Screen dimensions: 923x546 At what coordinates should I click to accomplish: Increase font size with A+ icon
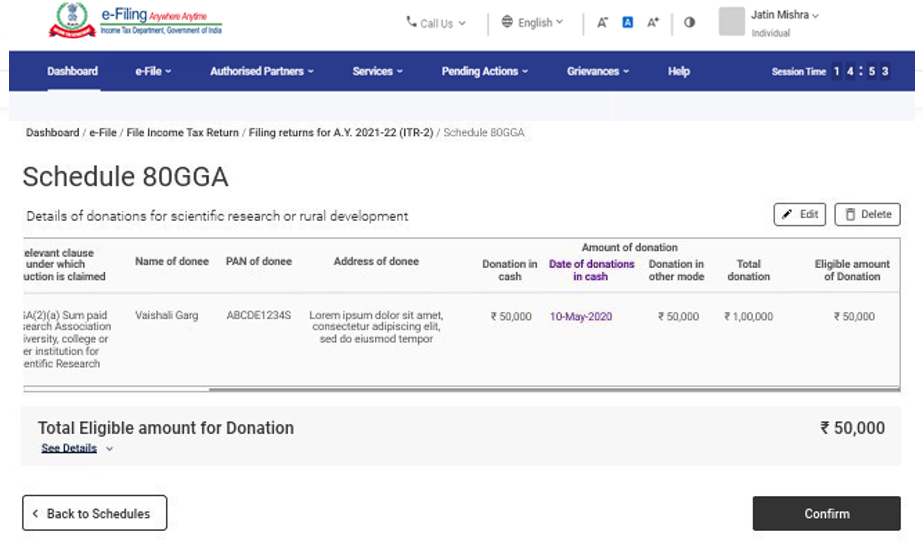point(653,22)
